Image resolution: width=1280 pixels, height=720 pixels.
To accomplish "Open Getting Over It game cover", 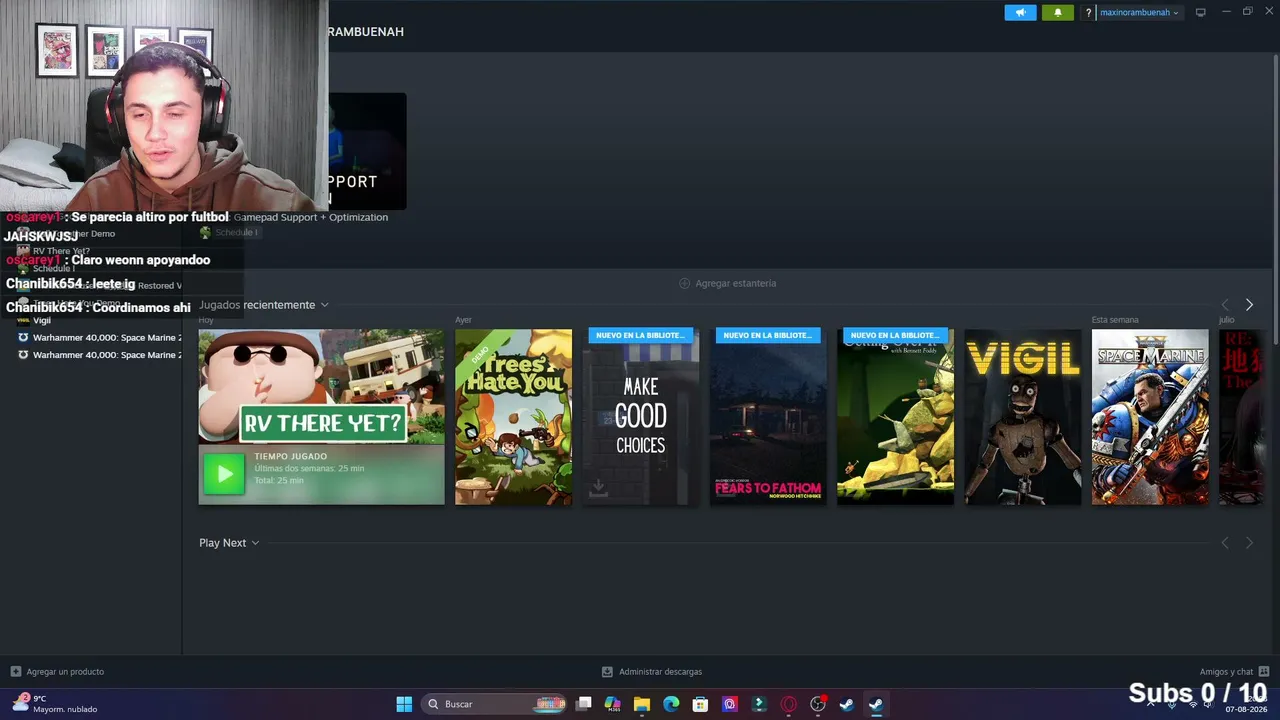I will click(895, 417).
